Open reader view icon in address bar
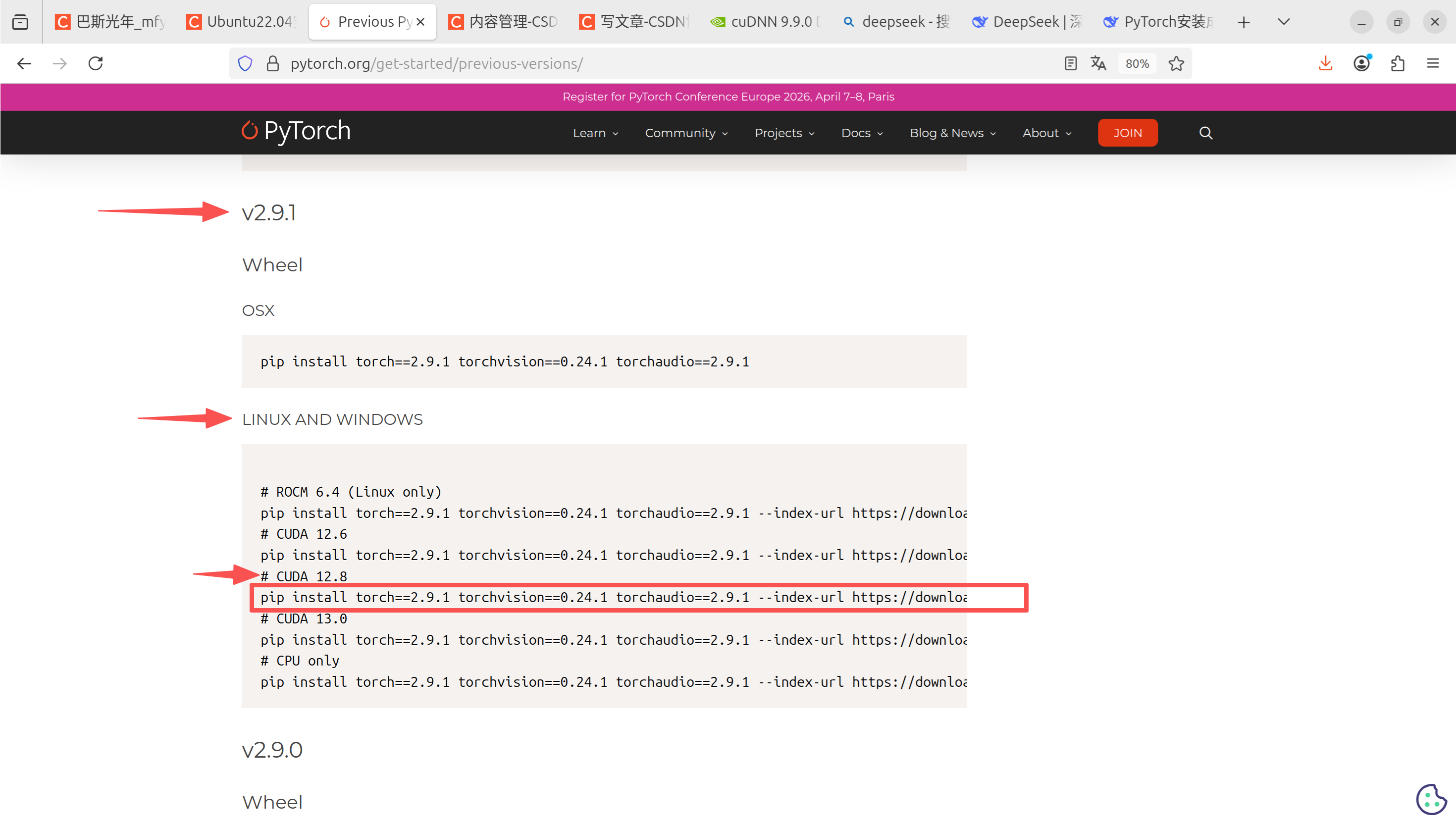This screenshot has width=1456, height=824. pos(1070,63)
